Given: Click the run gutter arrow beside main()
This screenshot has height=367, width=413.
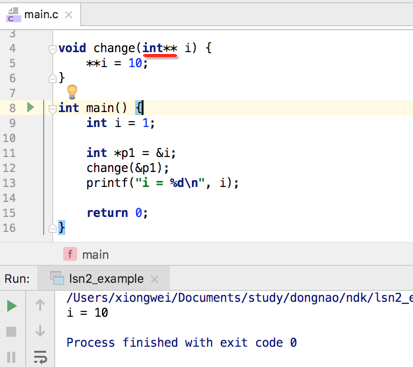Looking at the screenshot, I should pyautogui.click(x=30, y=107).
